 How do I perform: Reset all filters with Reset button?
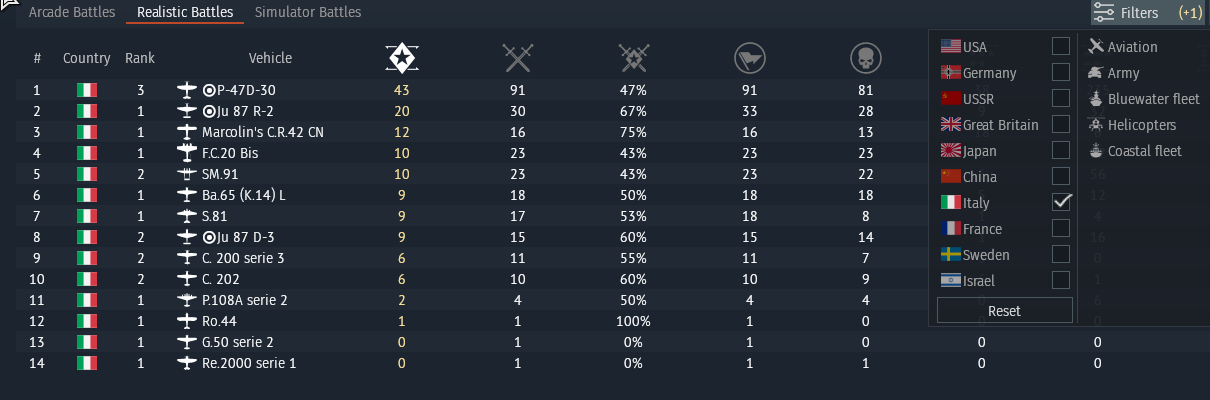pyautogui.click(x=1004, y=310)
